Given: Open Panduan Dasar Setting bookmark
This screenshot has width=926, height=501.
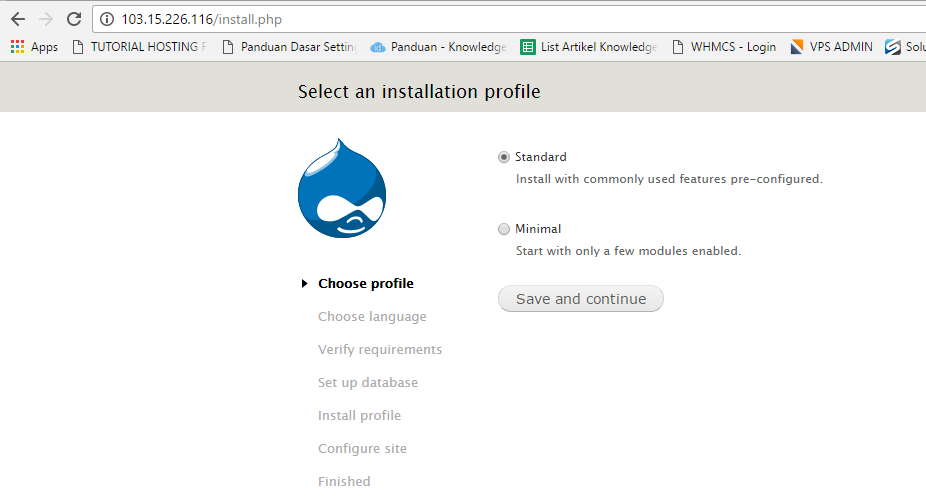Looking at the screenshot, I should point(289,47).
